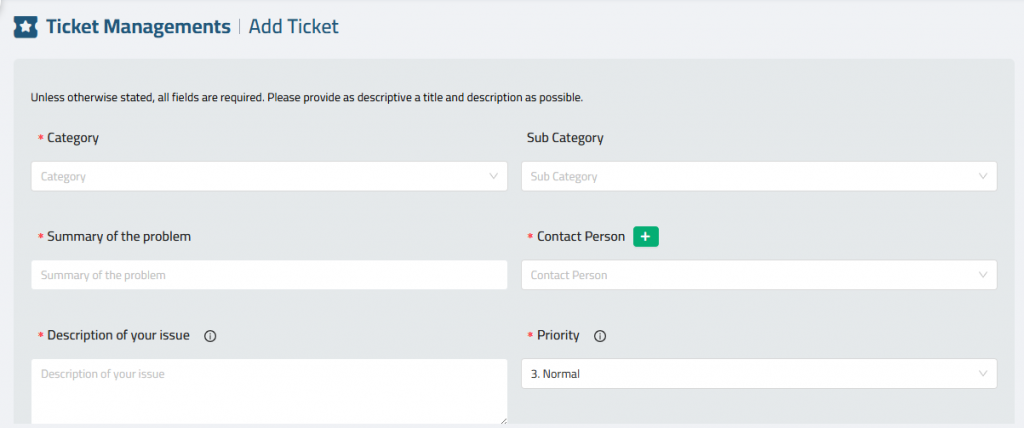Screen dimensions: 1024x428
Task: Grab the textarea resize handle corner
Action: pyautogui.click(x=503, y=421)
